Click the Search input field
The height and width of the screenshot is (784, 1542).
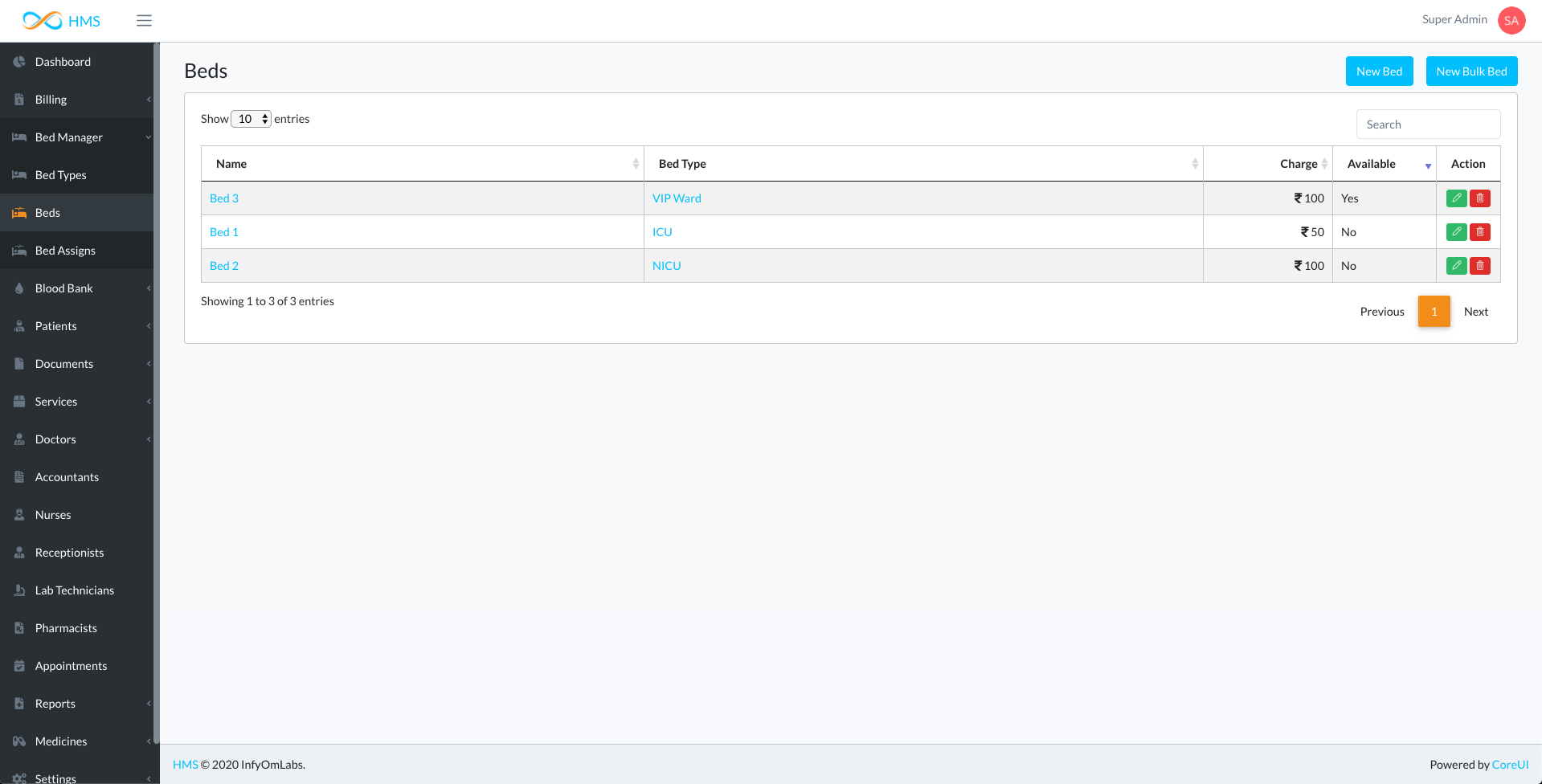(1428, 125)
